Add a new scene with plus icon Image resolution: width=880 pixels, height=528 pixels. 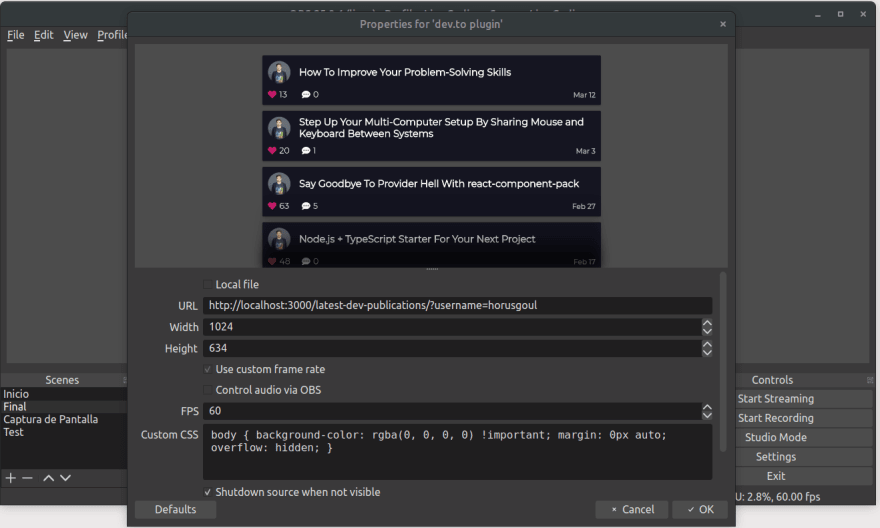point(11,478)
